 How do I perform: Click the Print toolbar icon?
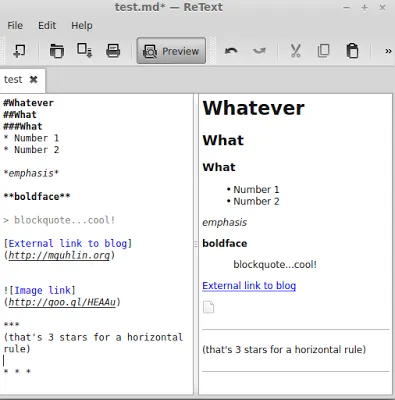tap(113, 51)
